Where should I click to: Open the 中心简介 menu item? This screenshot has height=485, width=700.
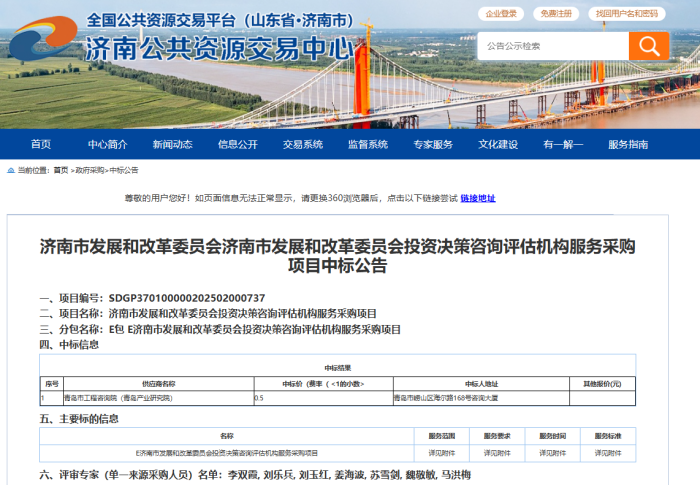pos(108,144)
